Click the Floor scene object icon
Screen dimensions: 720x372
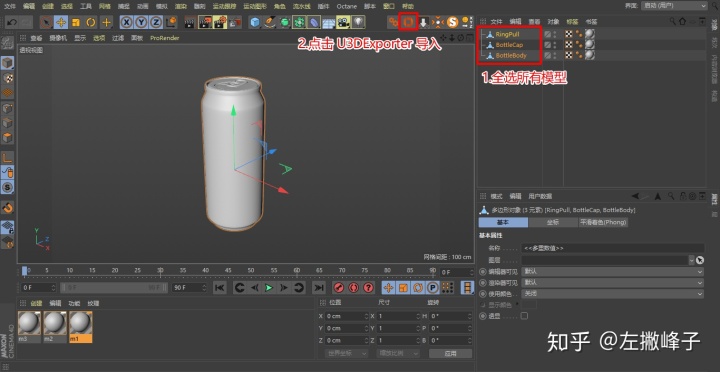(328, 22)
